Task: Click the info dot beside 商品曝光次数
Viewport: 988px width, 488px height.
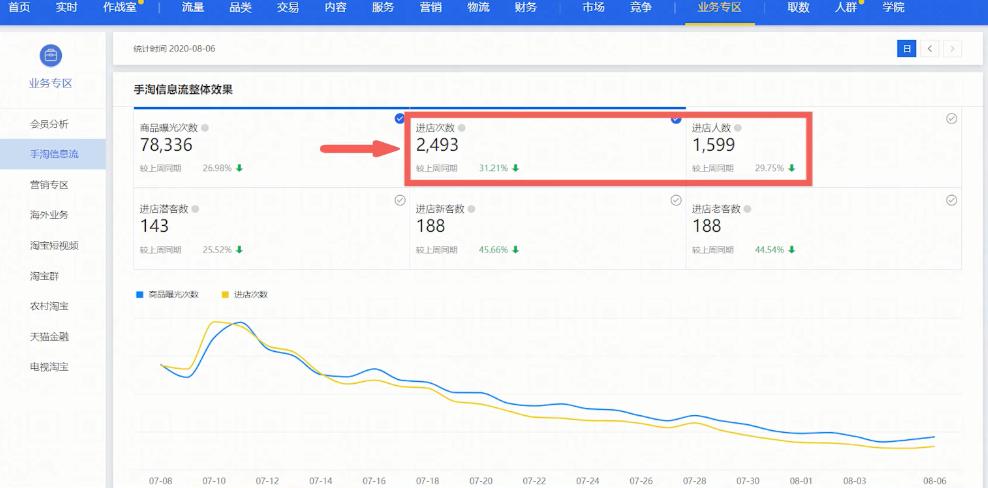Action: pyautogui.click(x=204, y=128)
